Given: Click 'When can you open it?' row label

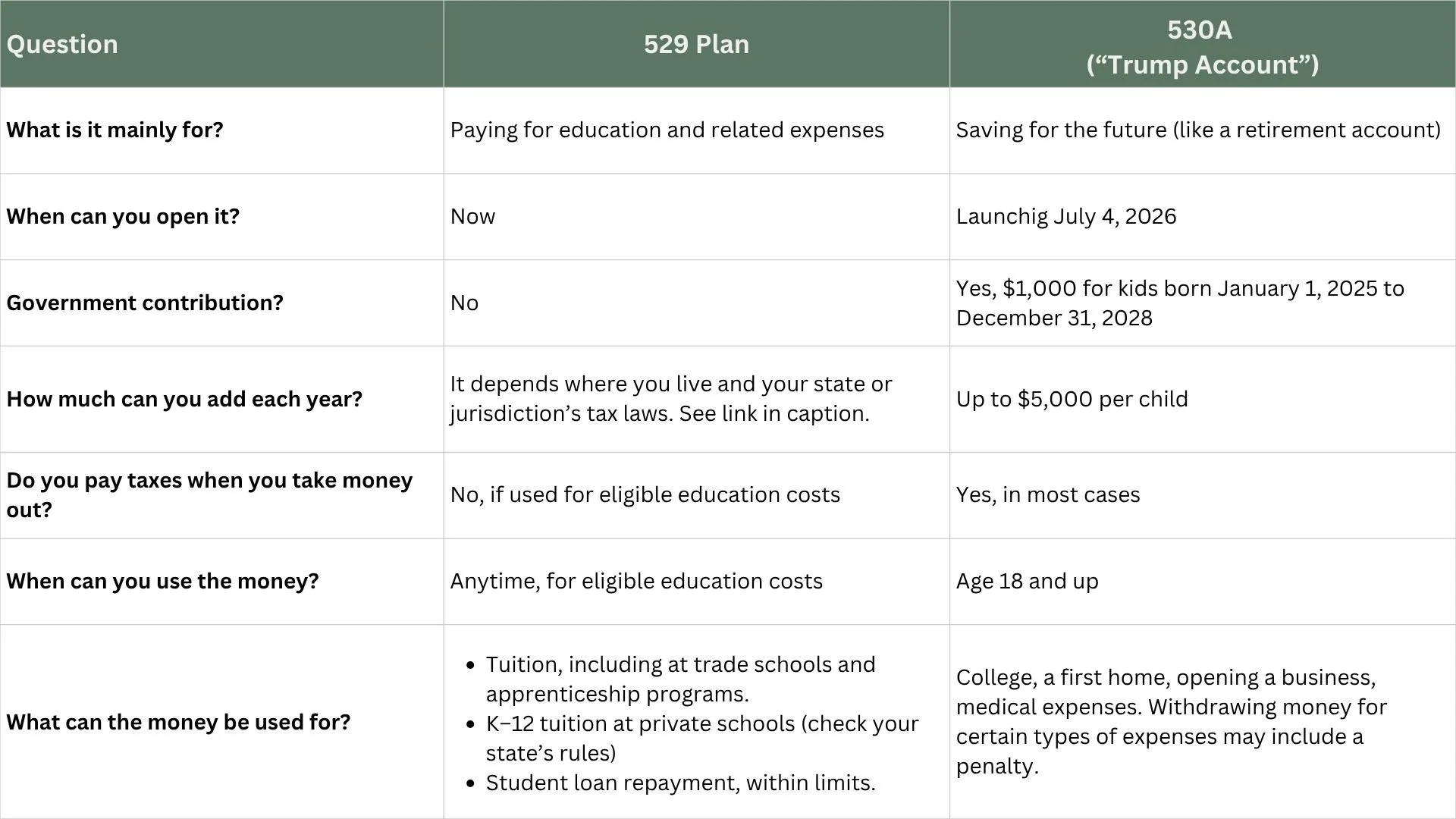Looking at the screenshot, I should (221, 217).
